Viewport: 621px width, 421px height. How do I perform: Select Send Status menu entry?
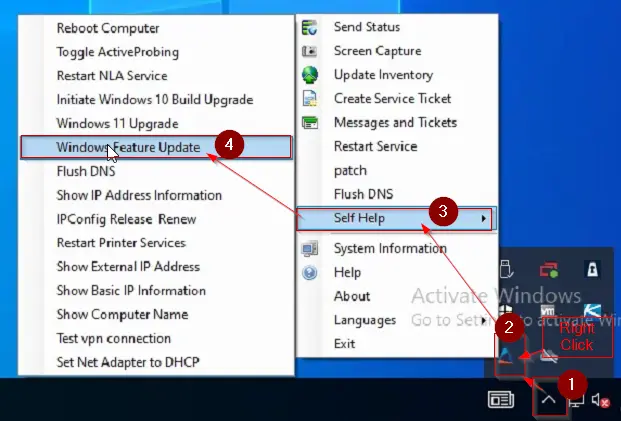coord(396,27)
